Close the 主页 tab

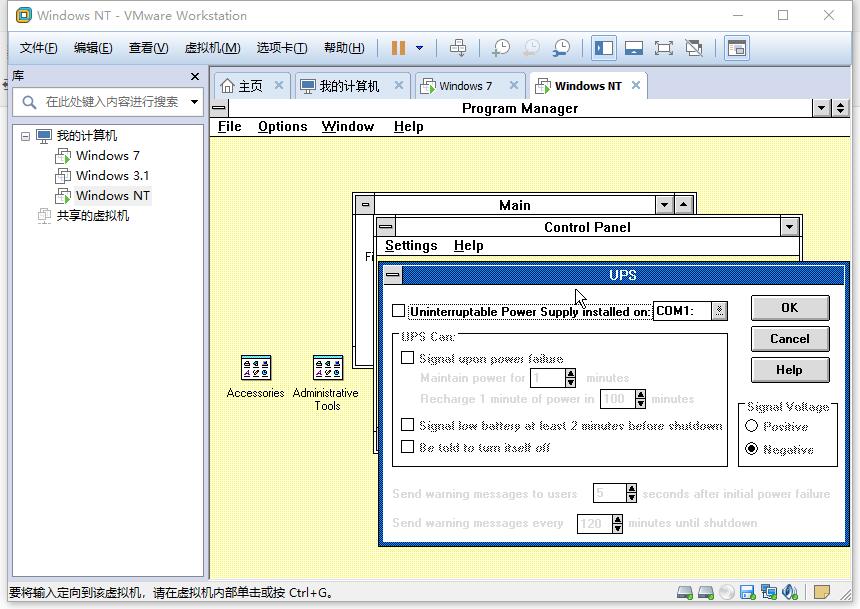[279, 86]
